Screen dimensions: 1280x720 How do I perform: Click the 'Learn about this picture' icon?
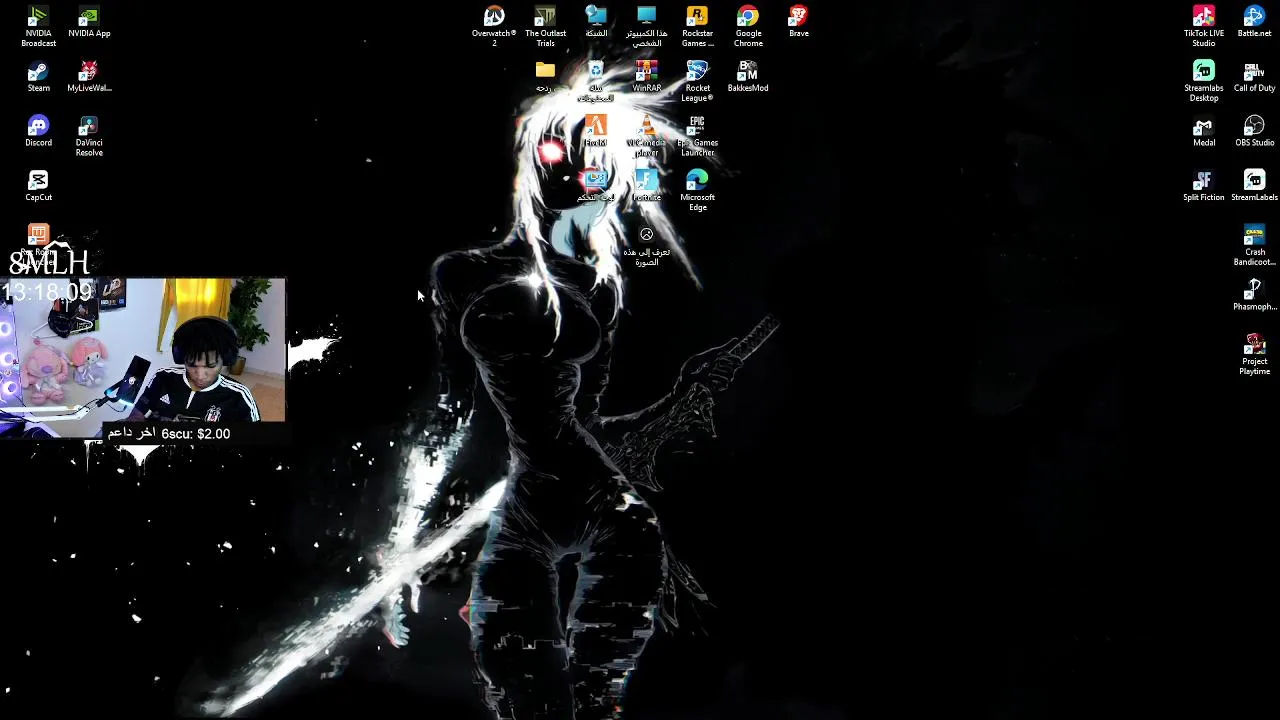[646, 246]
